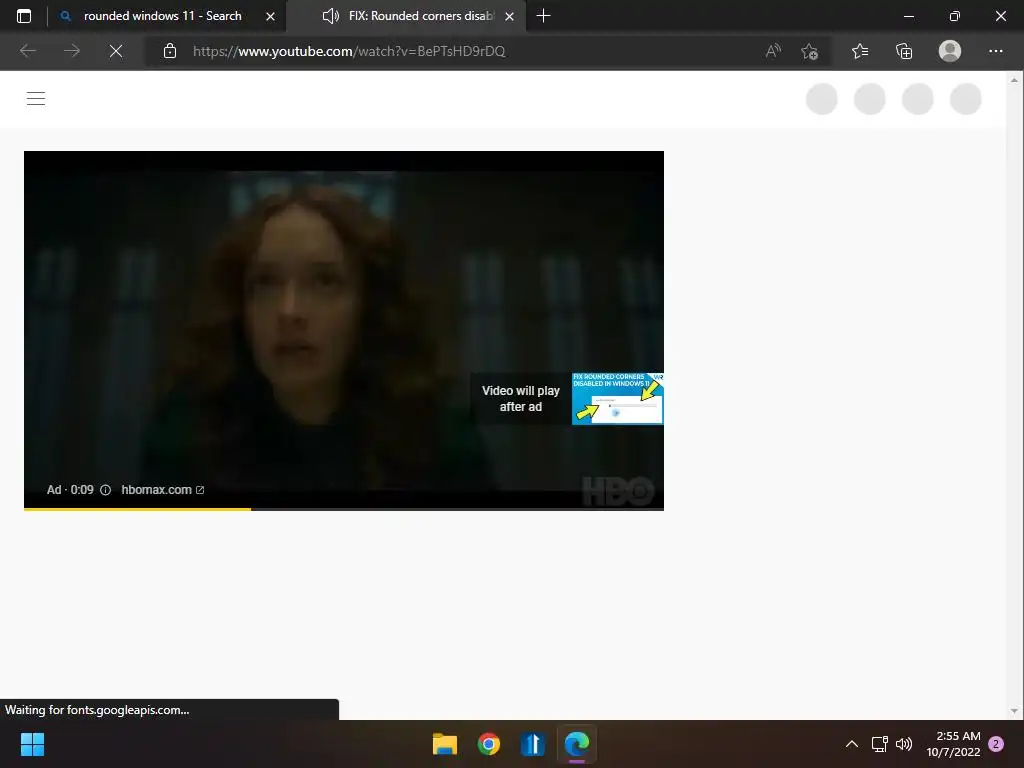Open network status tray icon

[x=879, y=744]
